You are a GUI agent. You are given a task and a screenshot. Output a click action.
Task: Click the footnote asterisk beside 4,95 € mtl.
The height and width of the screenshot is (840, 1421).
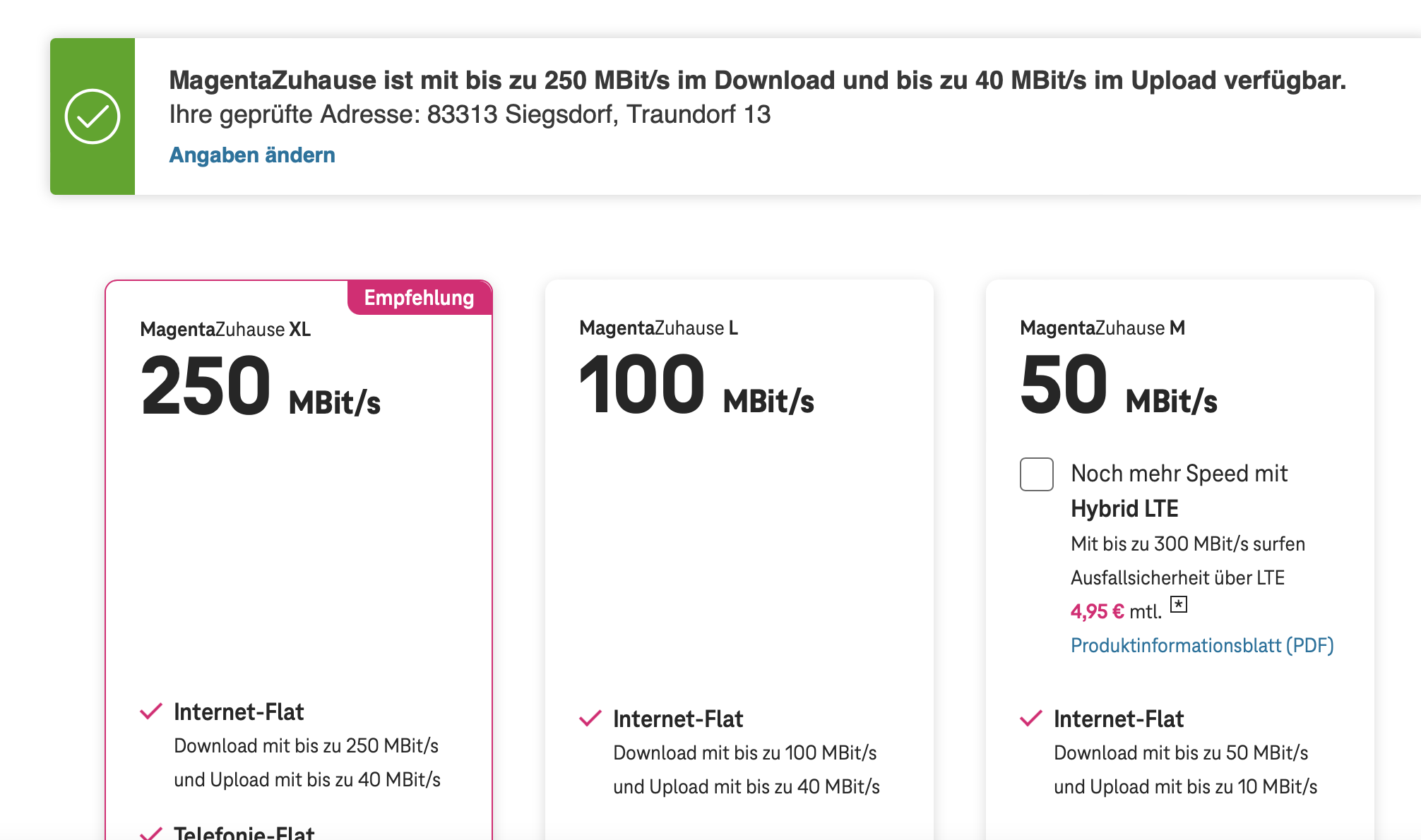pyautogui.click(x=1178, y=604)
